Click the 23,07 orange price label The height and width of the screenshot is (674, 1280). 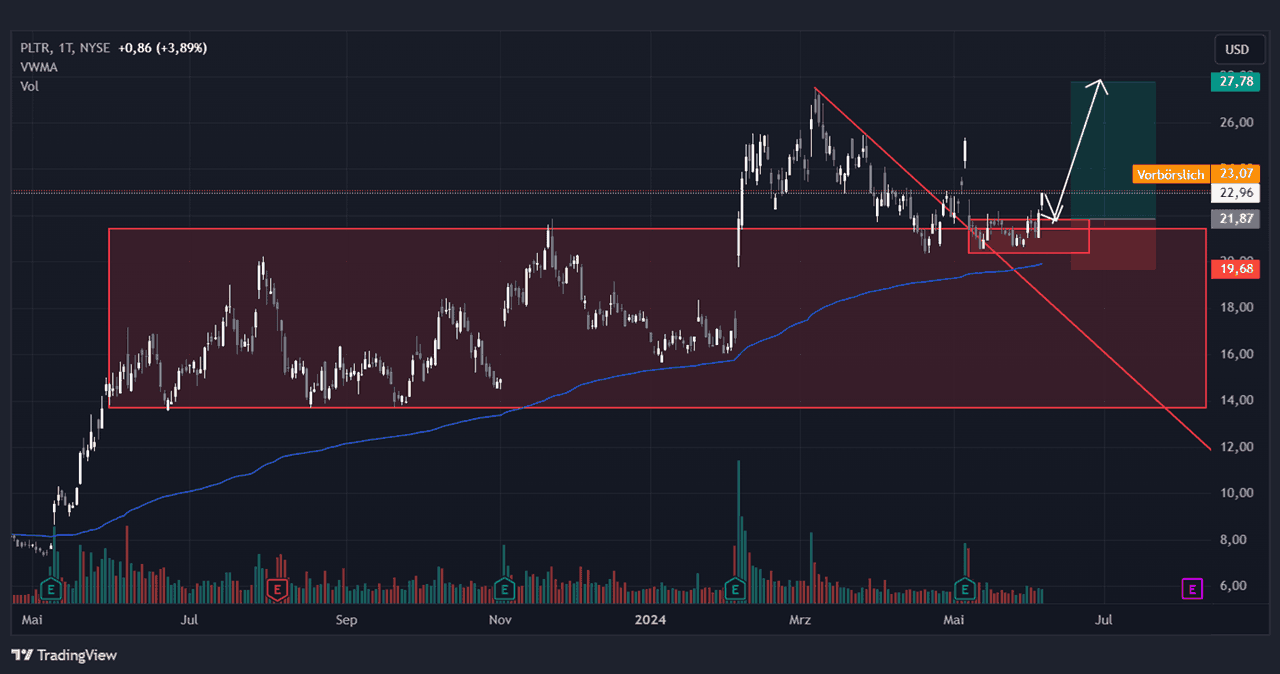tap(1237, 174)
